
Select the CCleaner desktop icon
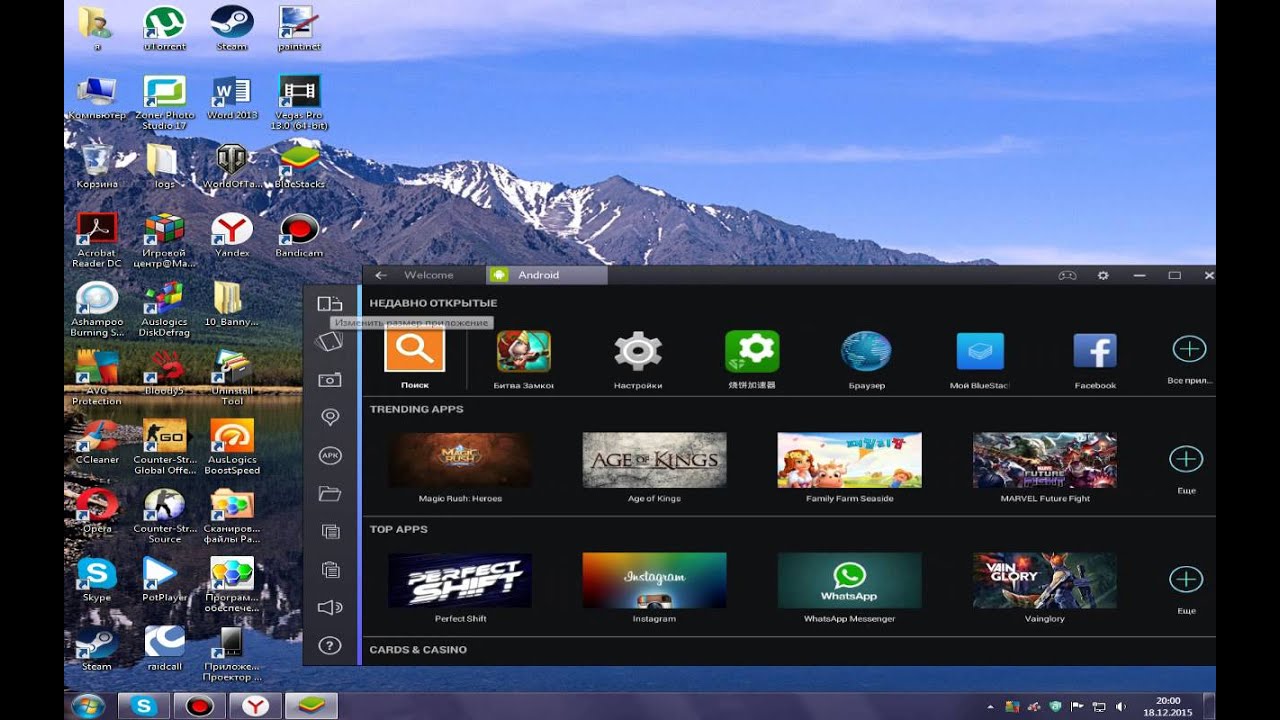point(97,441)
